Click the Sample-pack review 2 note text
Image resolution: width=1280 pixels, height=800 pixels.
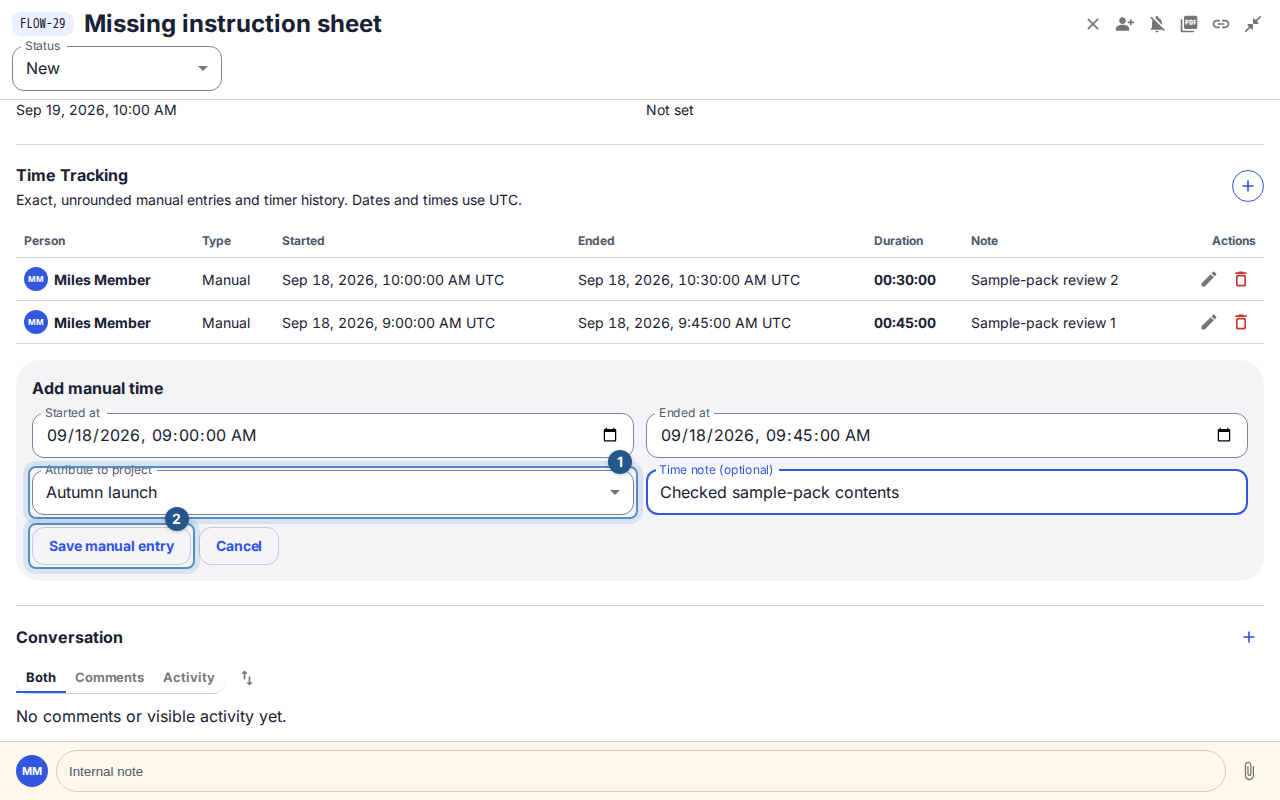pos(1045,280)
